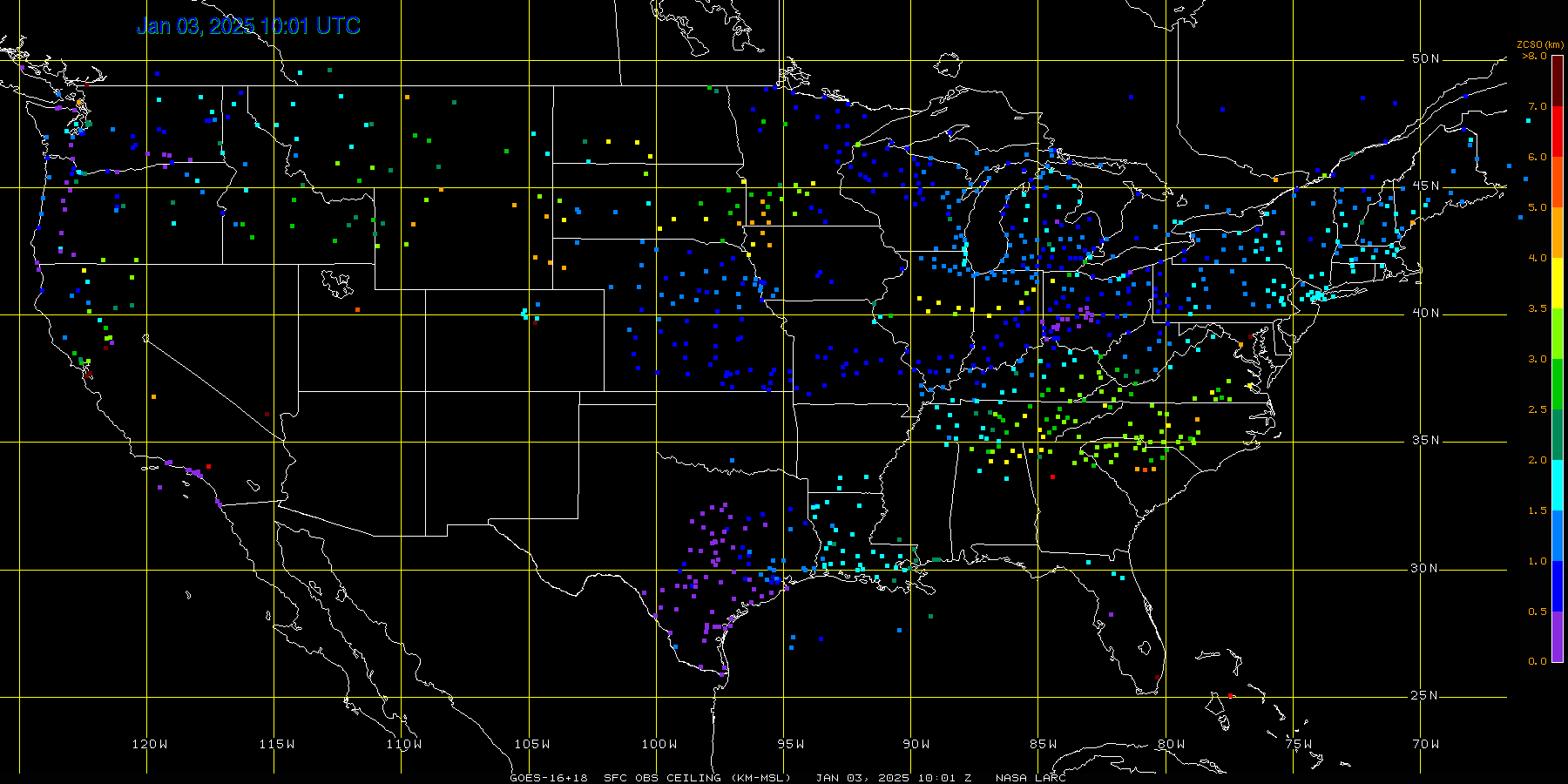
Task: Click the 110W longitude label
Action: pyautogui.click(x=404, y=744)
